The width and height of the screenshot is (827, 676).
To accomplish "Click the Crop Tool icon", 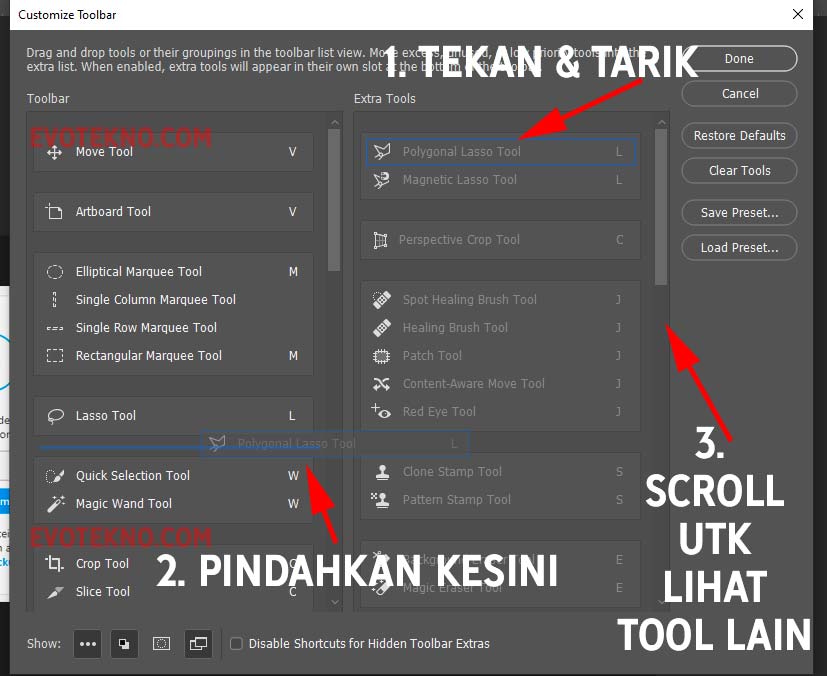I will click(x=55, y=564).
